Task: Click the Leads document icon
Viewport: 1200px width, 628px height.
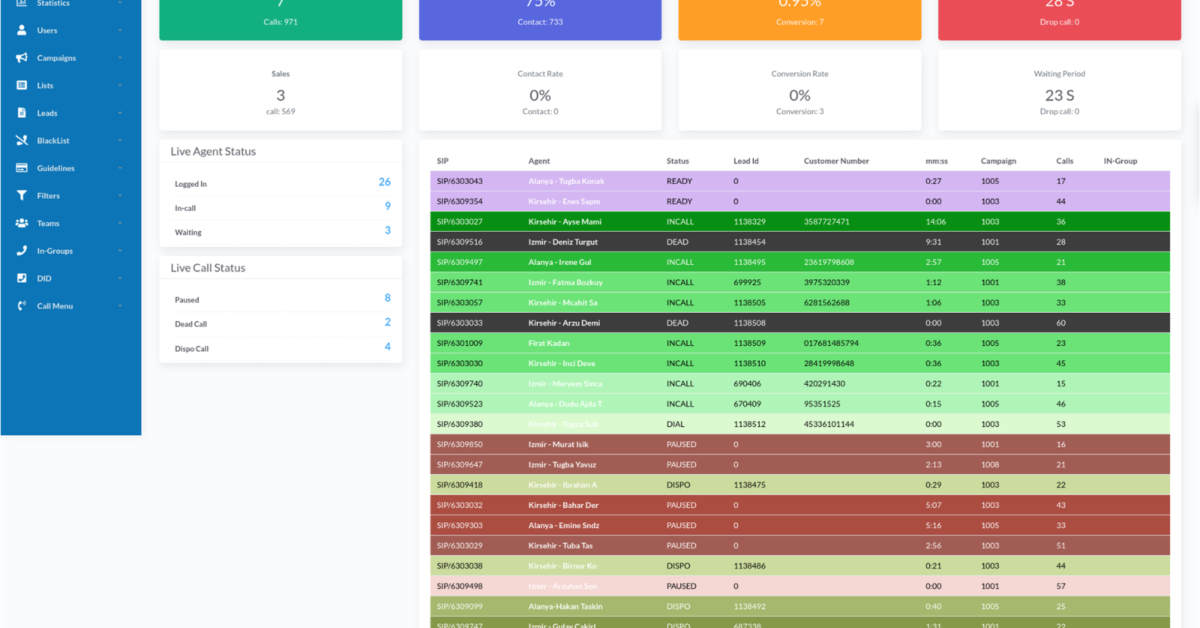Action: point(22,113)
